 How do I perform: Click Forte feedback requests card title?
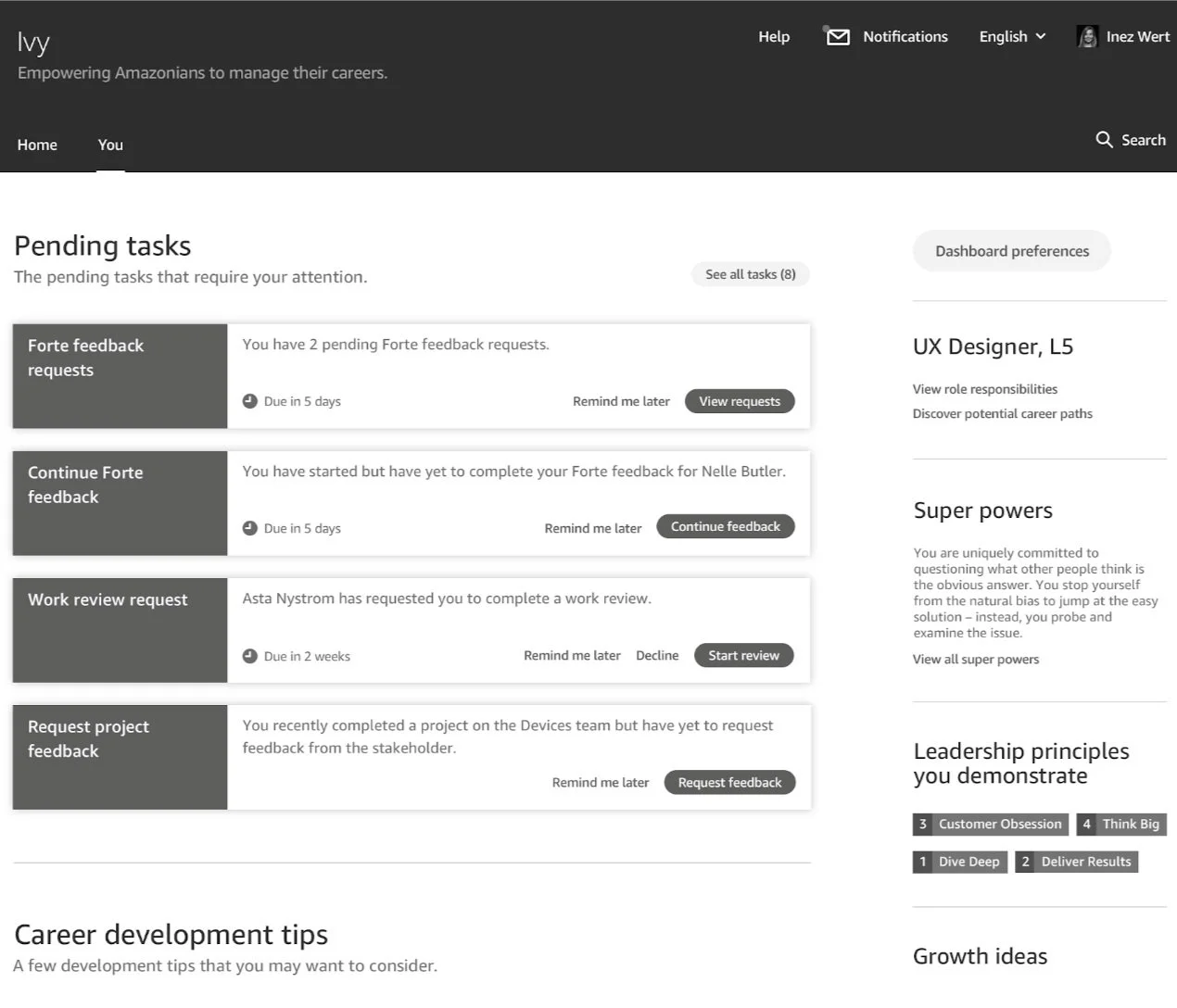point(85,358)
